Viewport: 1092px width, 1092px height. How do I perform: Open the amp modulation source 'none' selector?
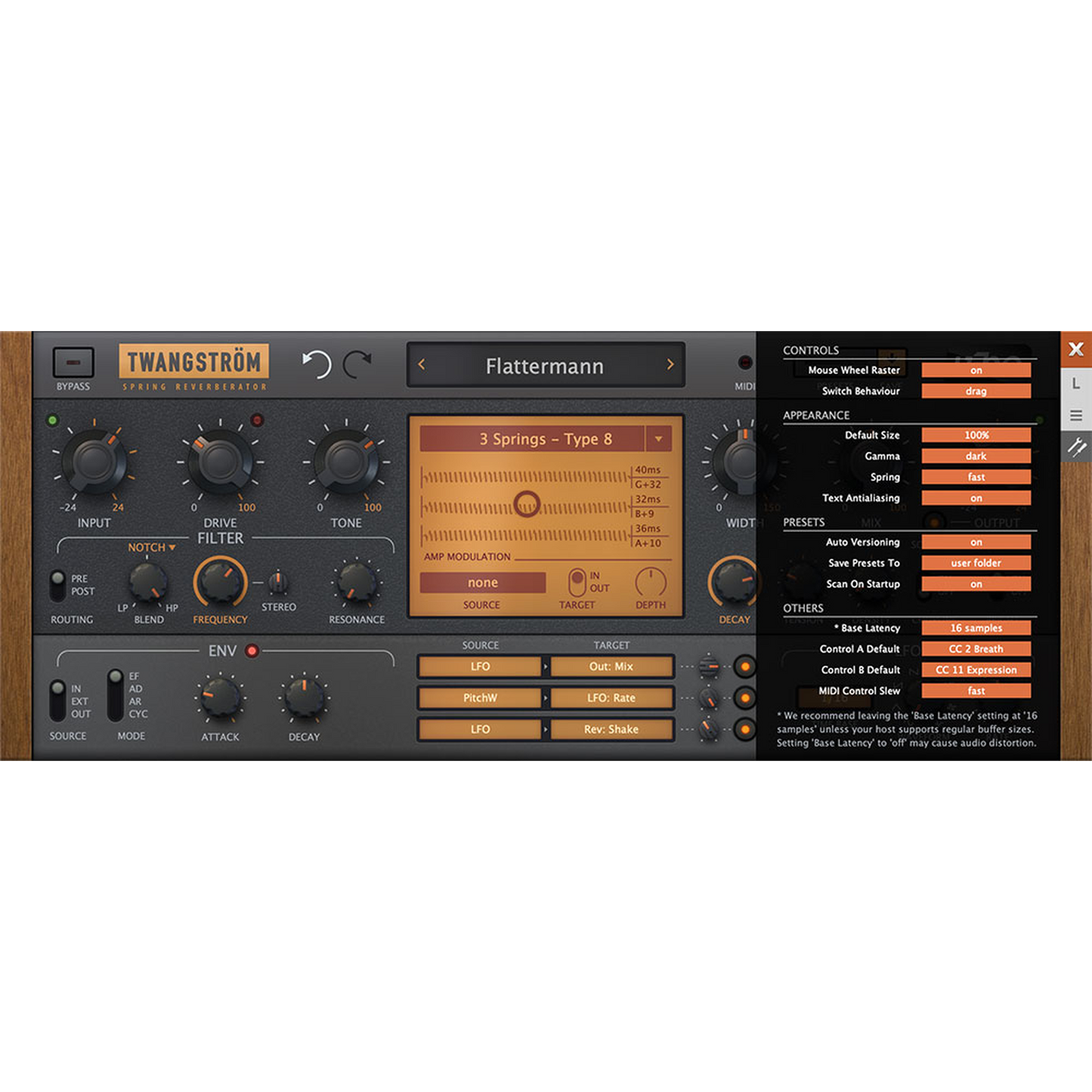coord(483,583)
